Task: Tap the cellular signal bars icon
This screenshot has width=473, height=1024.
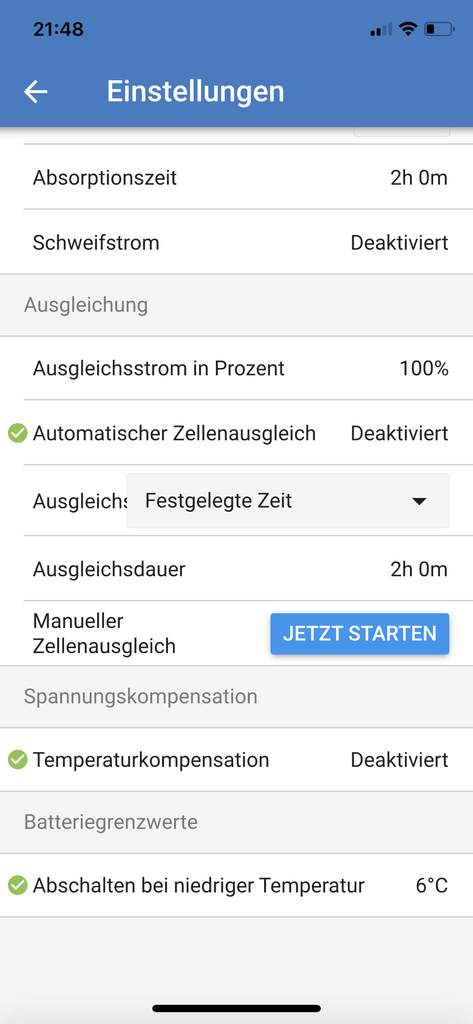Action: 381,29
